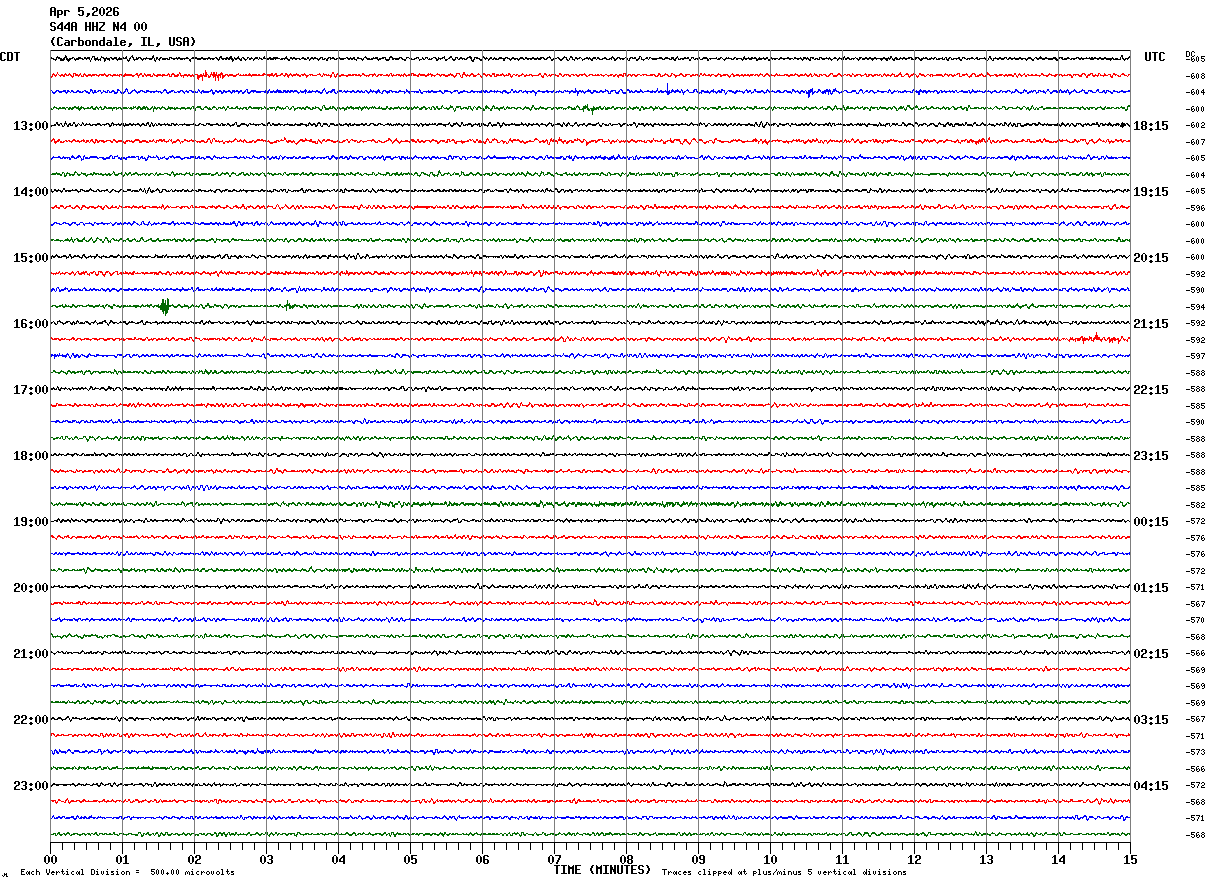Select the S44A HHZ N4 00 station label
Viewport: 1210px width, 886px height.
98,27
